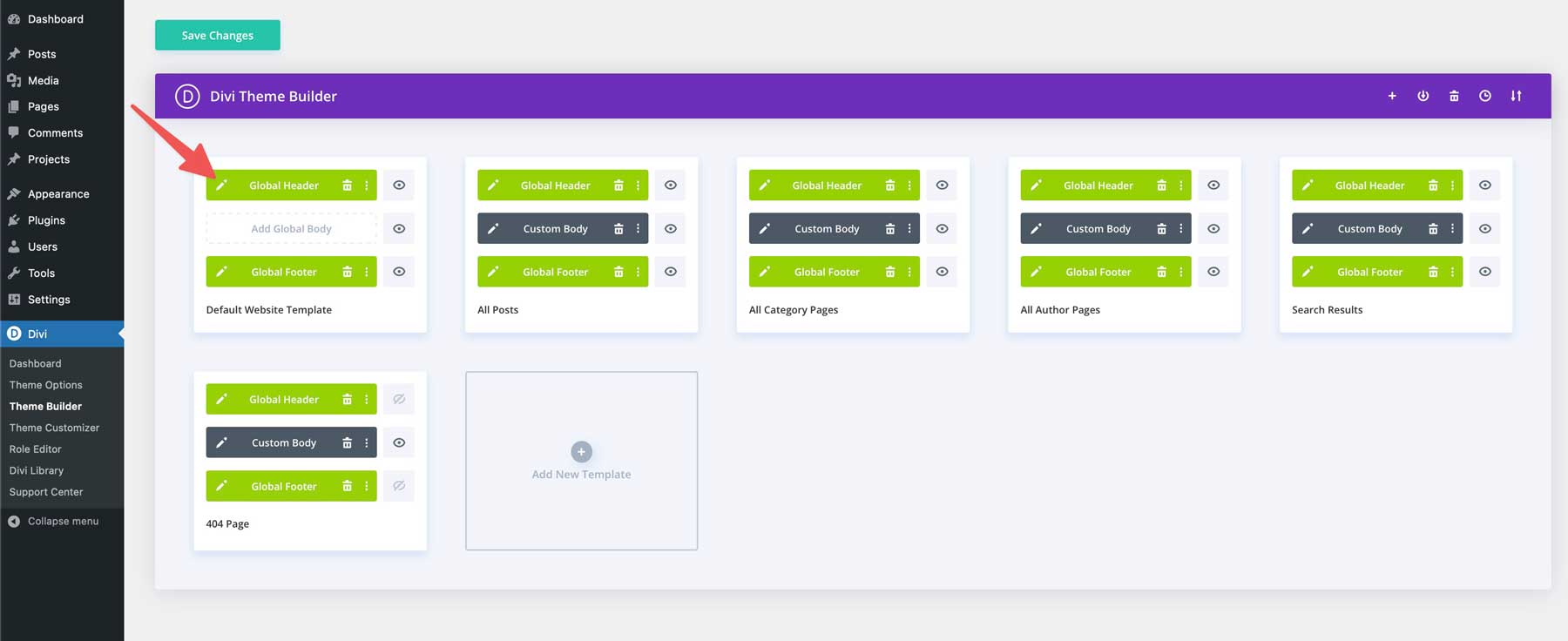Viewport: 1568px width, 641px height.
Task: Click the All Posts template title
Action: (497, 310)
